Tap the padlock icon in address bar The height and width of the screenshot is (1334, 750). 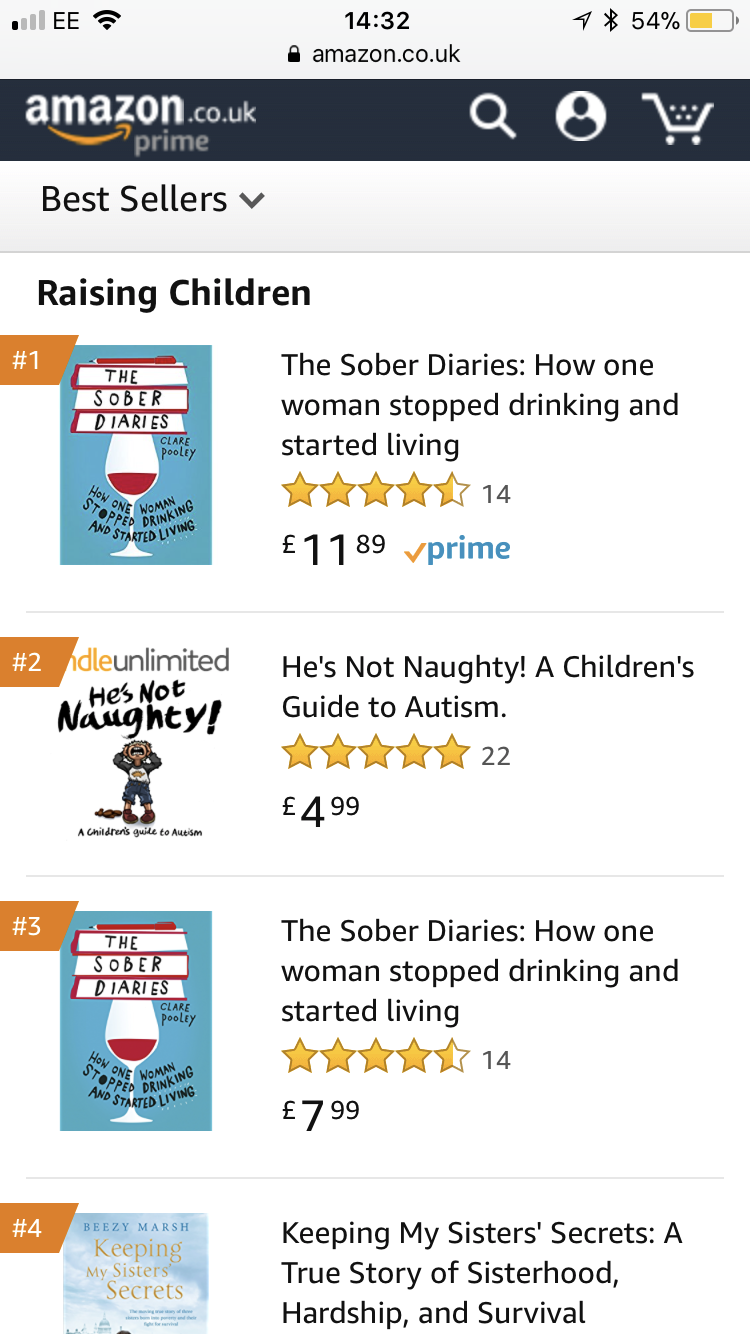coord(294,54)
